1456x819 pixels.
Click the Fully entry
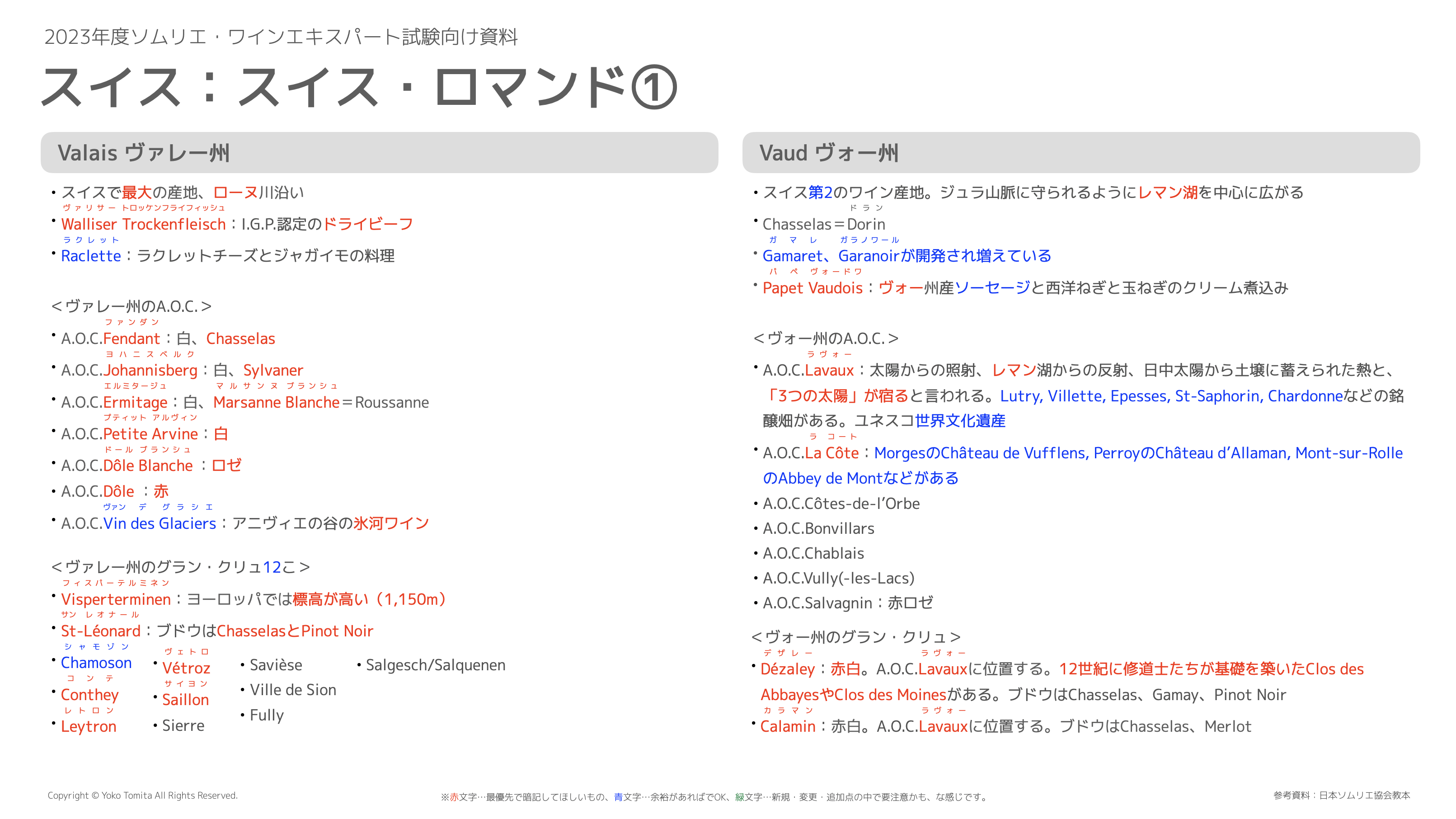tap(267, 715)
